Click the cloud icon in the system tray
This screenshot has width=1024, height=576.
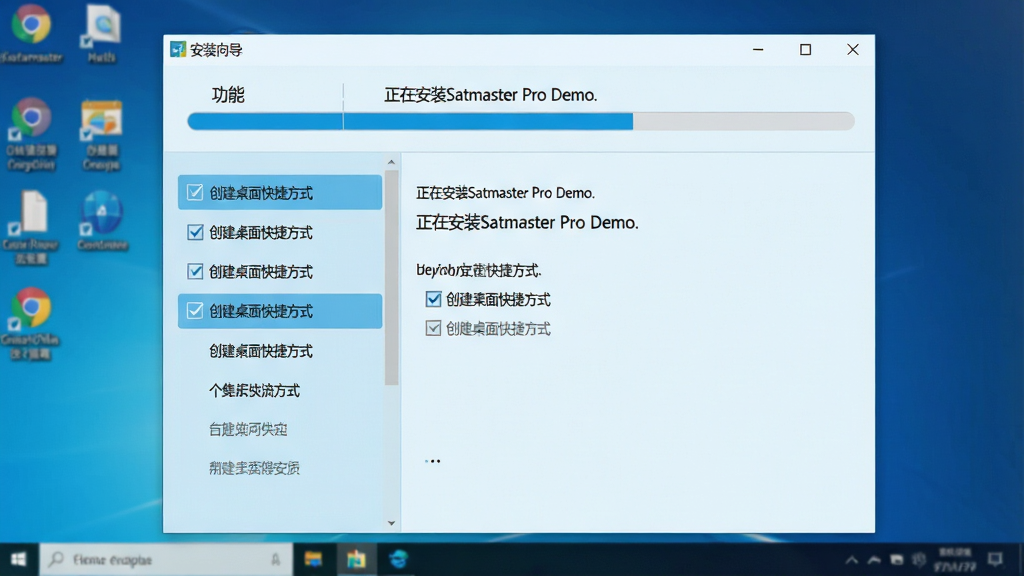[x=874, y=560]
